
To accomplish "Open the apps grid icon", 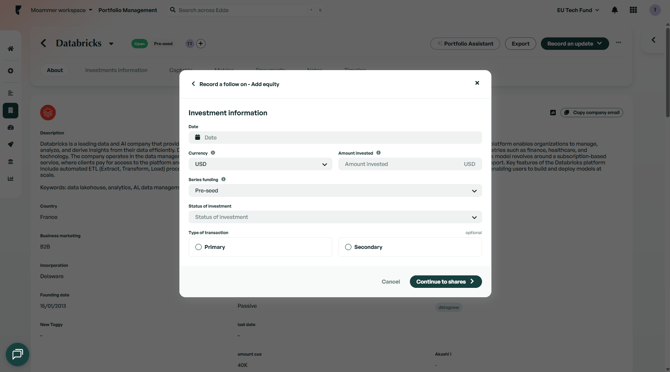I will click(x=633, y=10).
